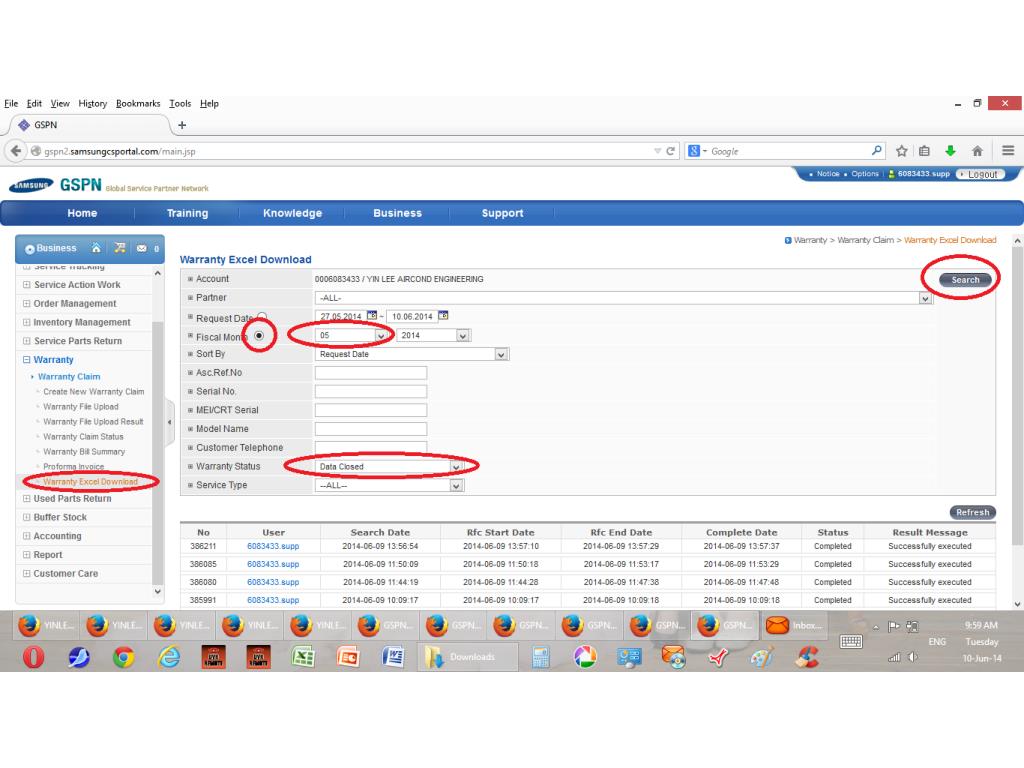The height and width of the screenshot is (768, 1024).
Task: Open the Notice link in the header
Action: (827, 174)
